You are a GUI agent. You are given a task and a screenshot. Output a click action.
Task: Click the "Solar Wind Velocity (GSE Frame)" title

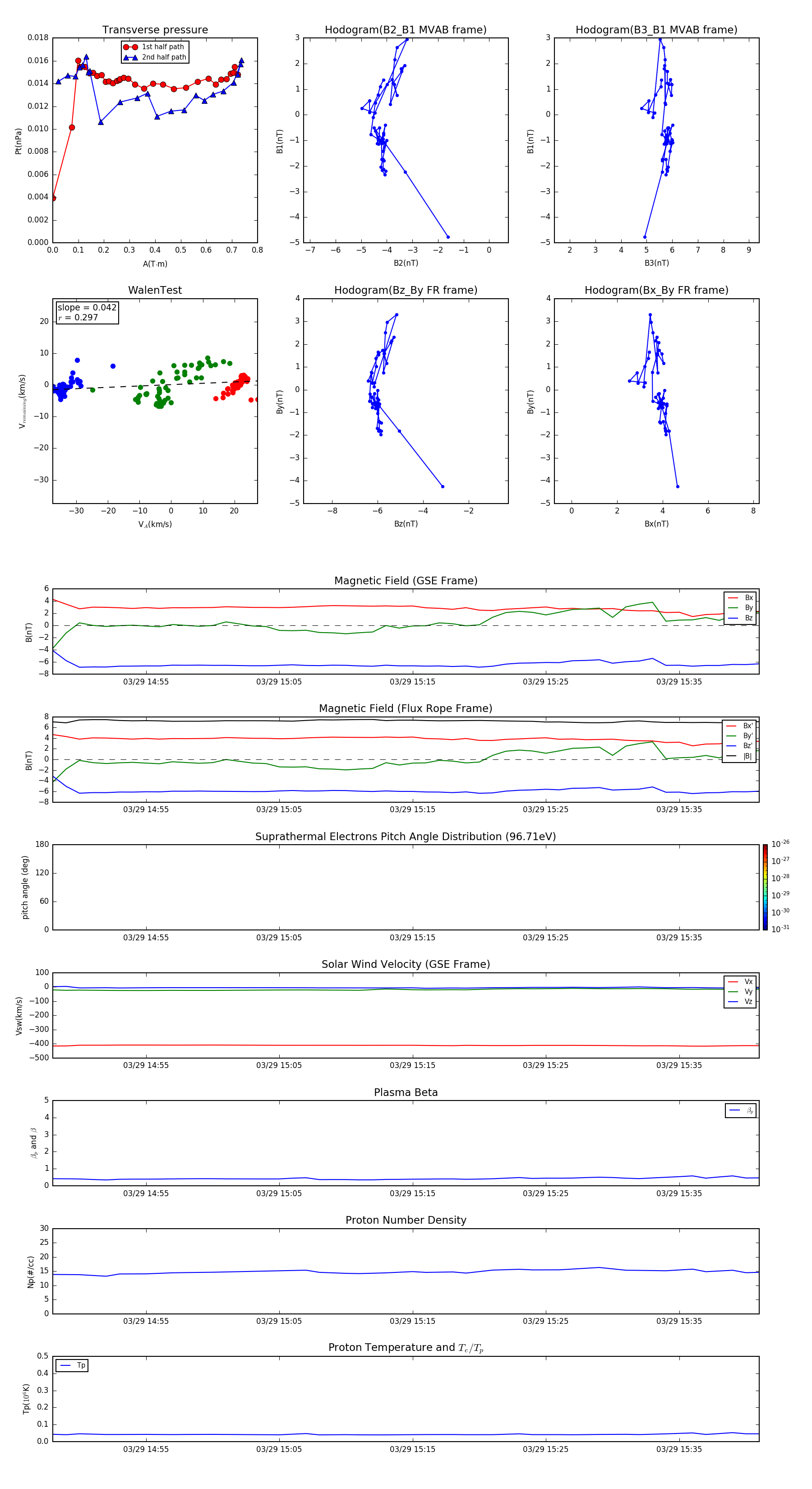406,965
